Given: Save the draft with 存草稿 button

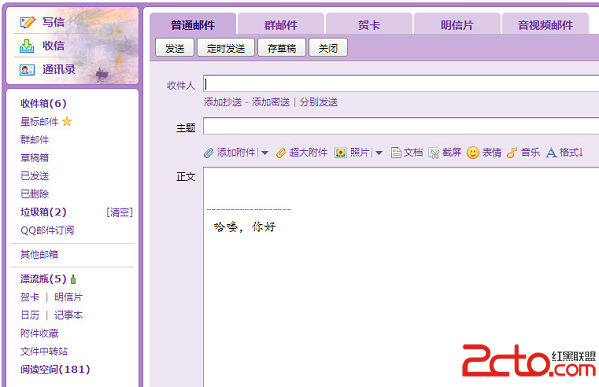Looking at the screenshot, I should click(282, 48).
